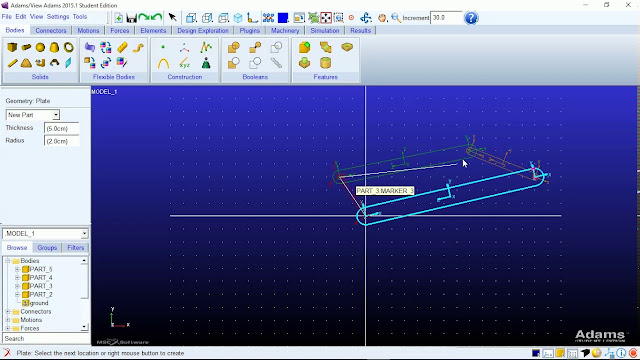The image size is (640, 360).
Task: Open the New Part dropdown
Action: pyautogui.click(x=33, y=115)
